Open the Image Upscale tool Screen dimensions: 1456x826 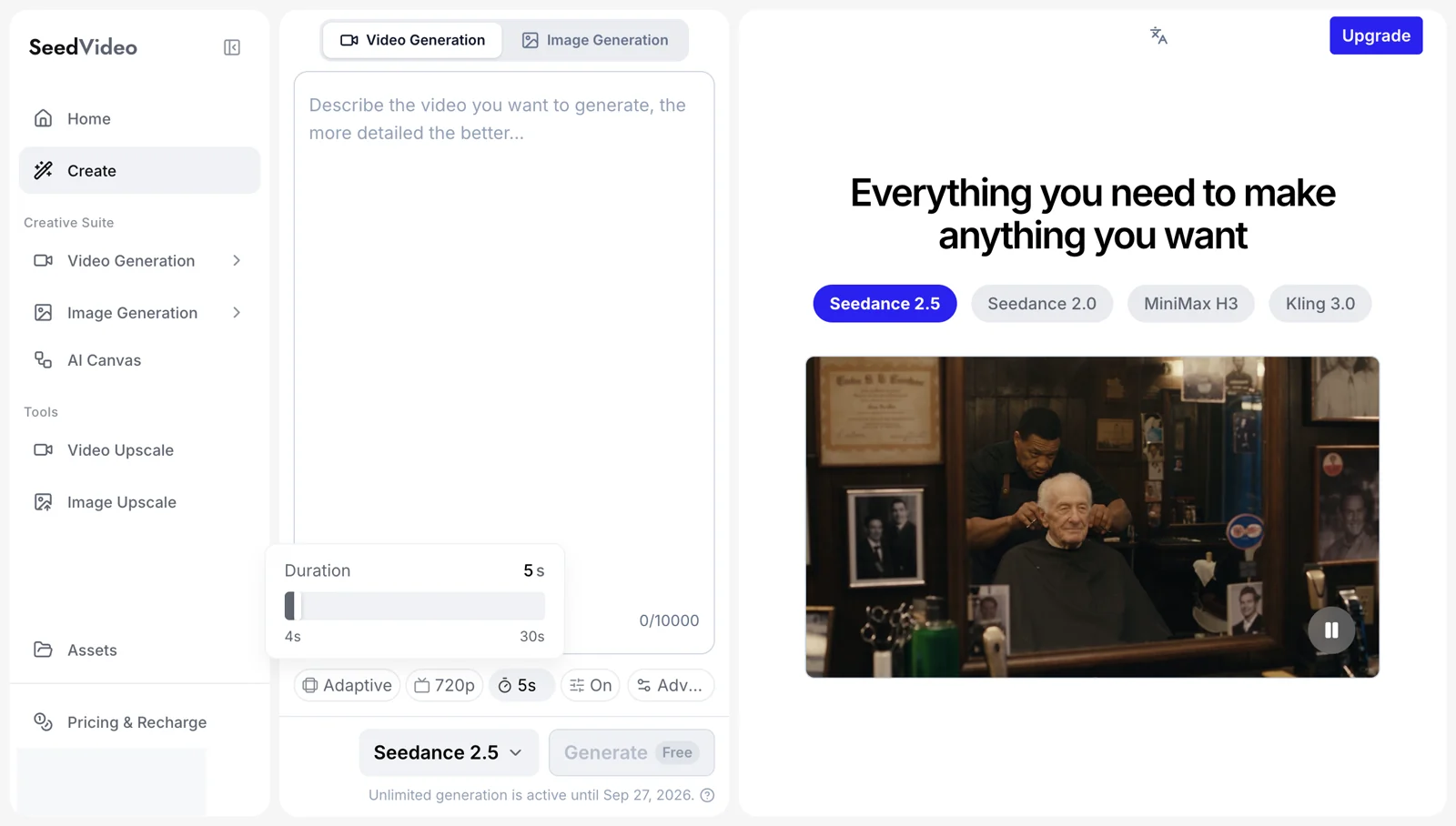click(139, 502)
